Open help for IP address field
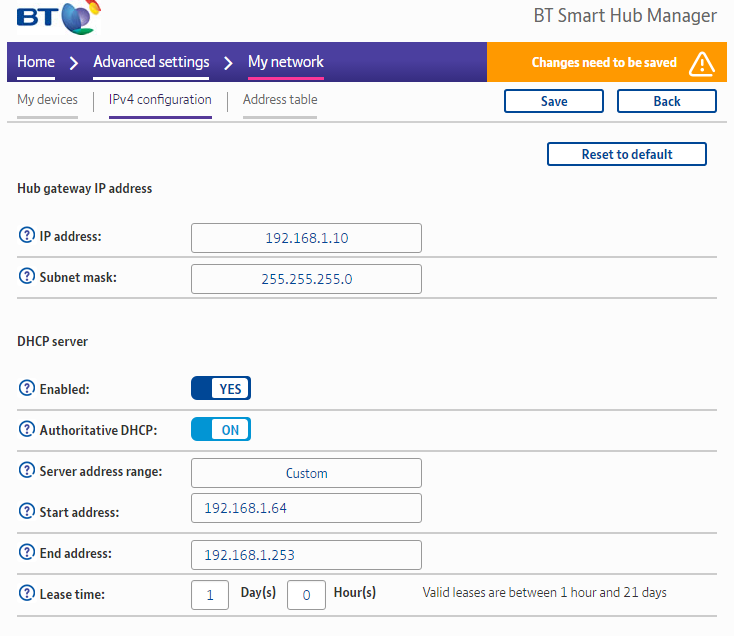 (27, 236)
